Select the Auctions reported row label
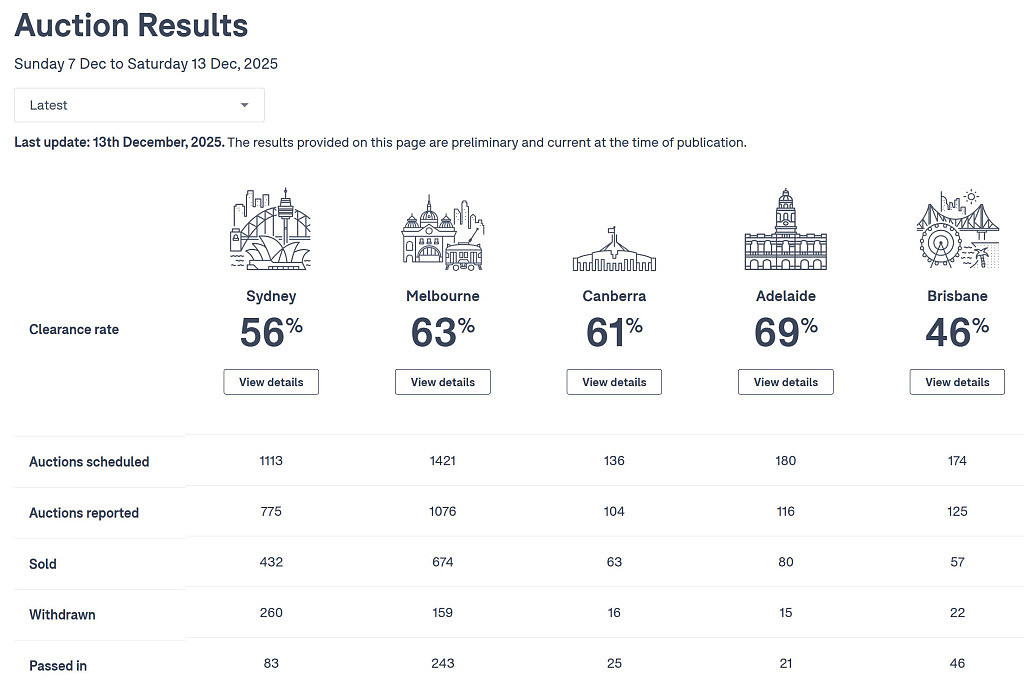Viewport: 1024px width, 685px height. point(84,513)
